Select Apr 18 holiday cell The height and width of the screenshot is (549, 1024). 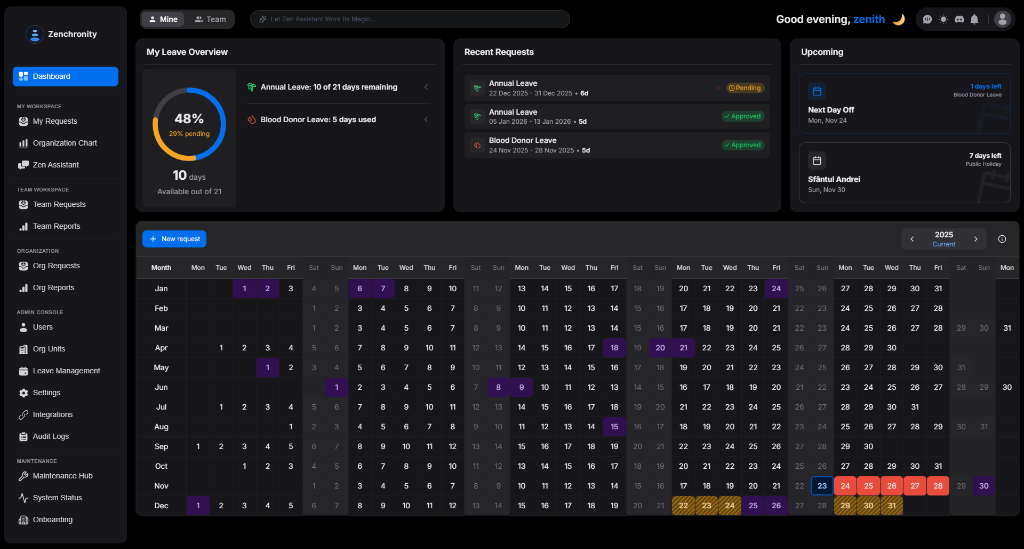[615, 348]
